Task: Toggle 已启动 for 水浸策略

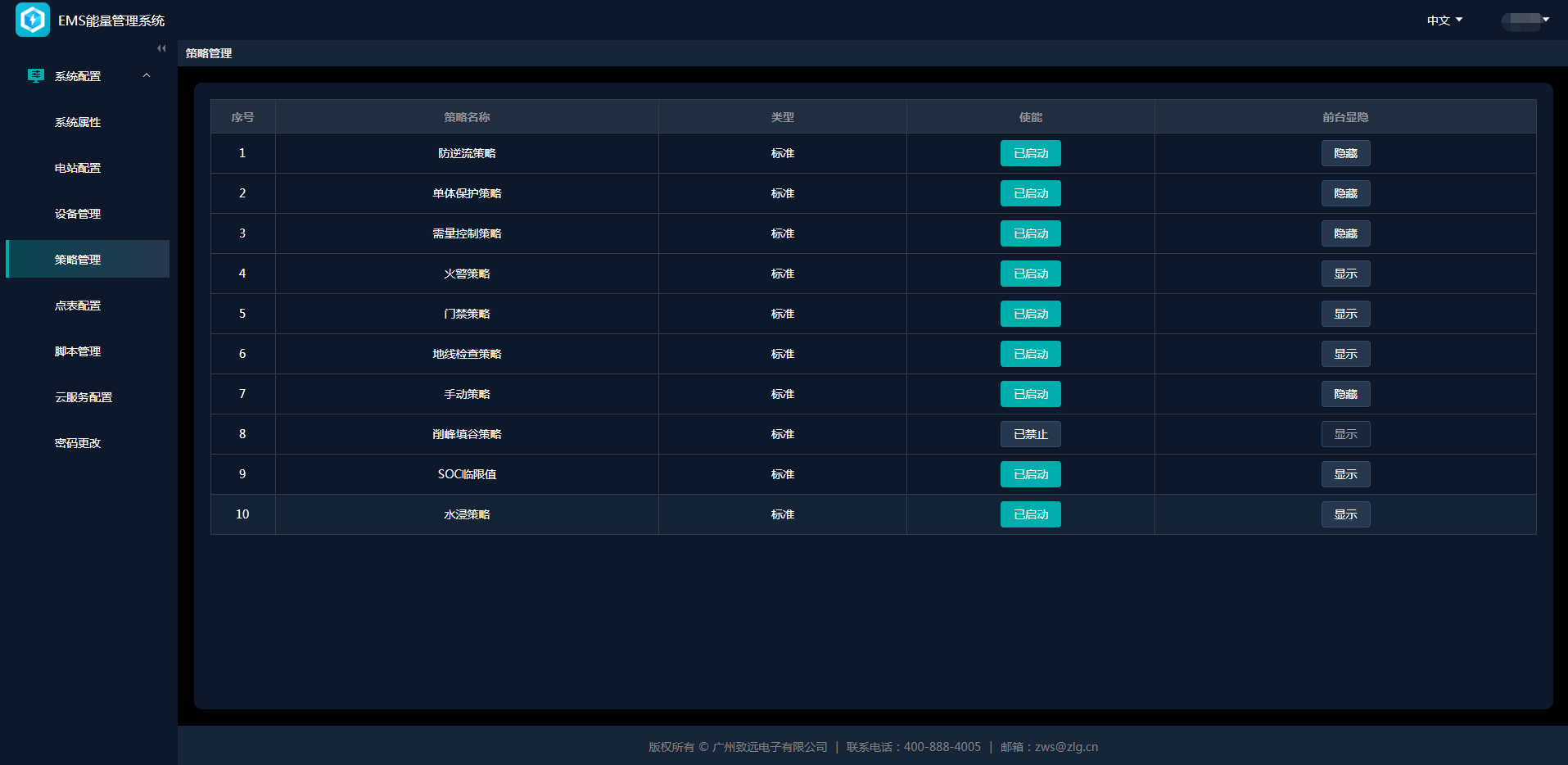Action: 1031,514
